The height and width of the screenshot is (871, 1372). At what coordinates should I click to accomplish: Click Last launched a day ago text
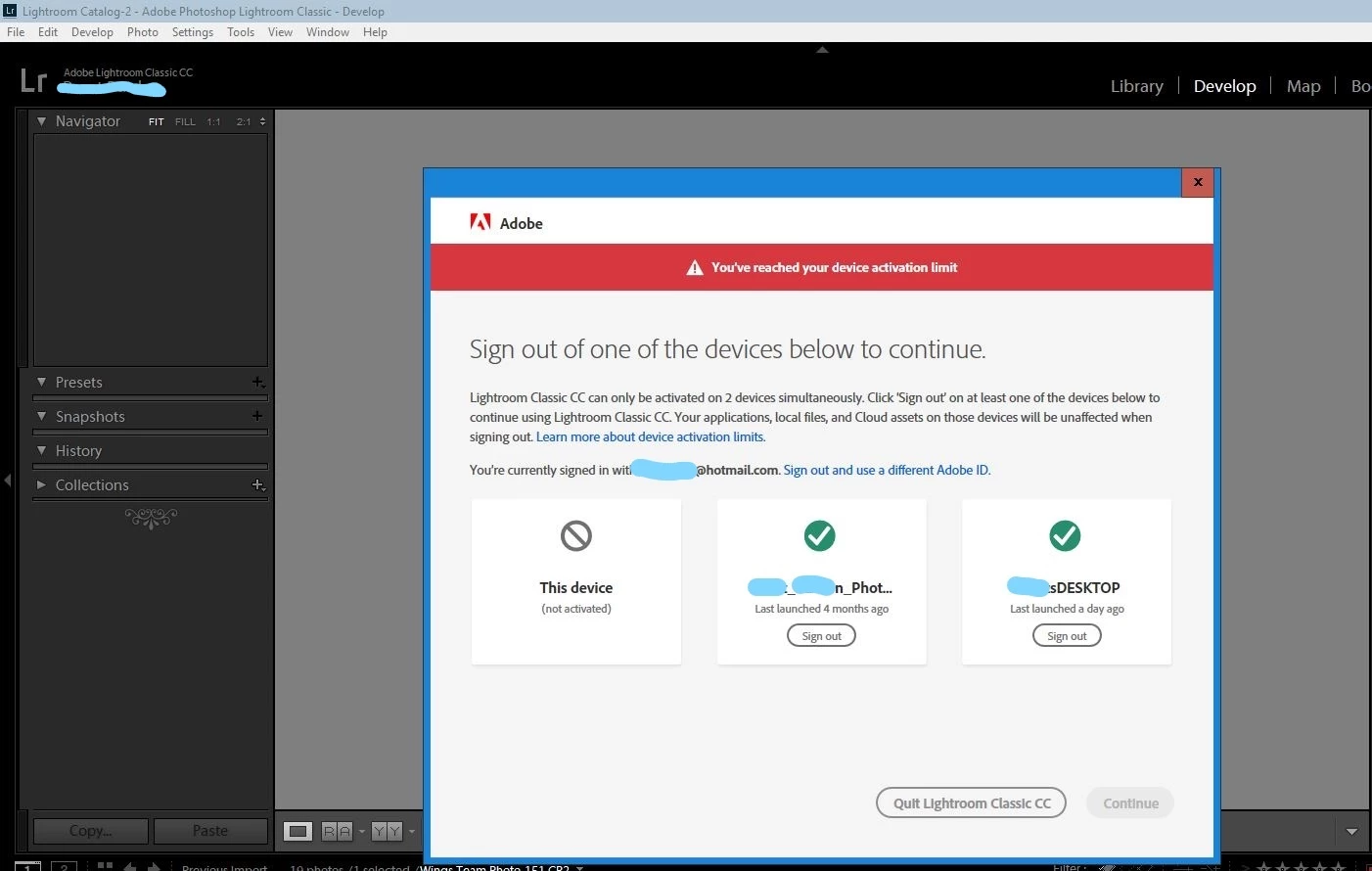[1067, 609]
